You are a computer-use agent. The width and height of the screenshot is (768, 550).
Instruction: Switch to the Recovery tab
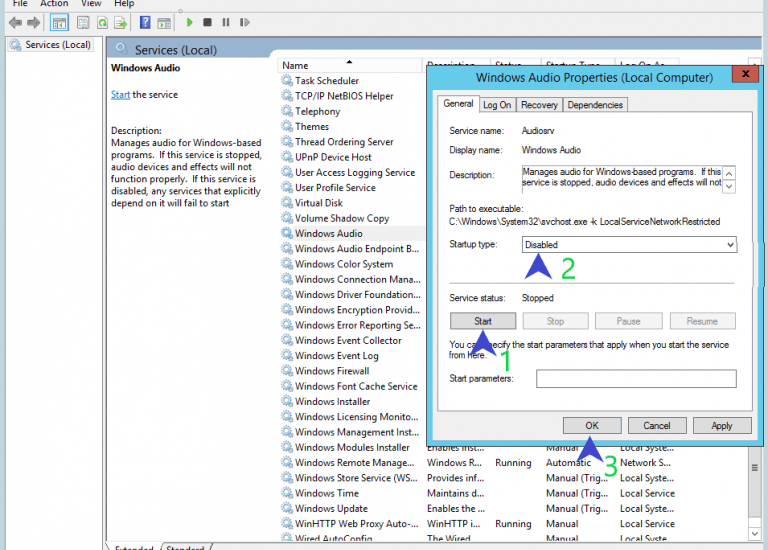click(x=539, y=105)
